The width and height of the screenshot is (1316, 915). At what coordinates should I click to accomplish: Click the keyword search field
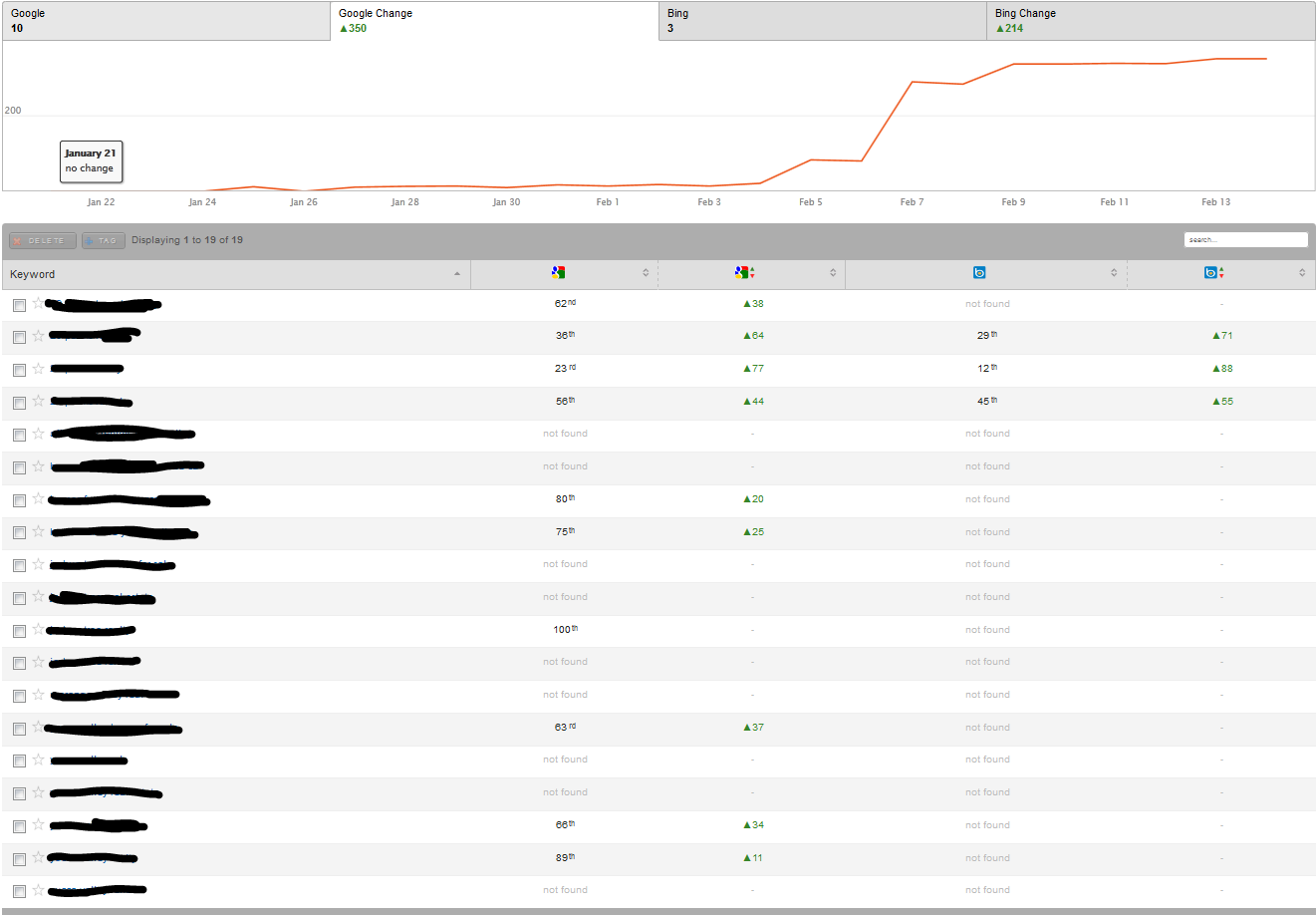click(x=1245, y=239)
